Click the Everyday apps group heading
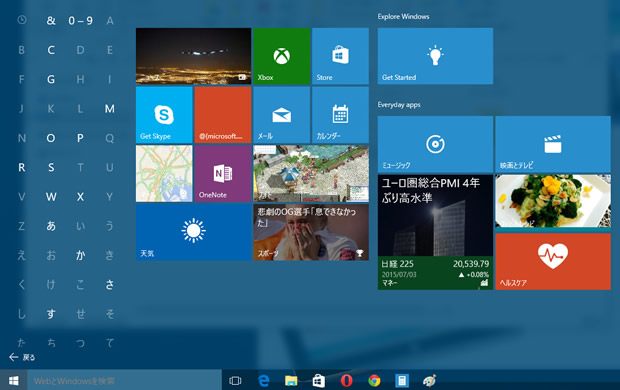Image resolution: width=620 pixels, height=390 pixels. (x=399, y=104)
